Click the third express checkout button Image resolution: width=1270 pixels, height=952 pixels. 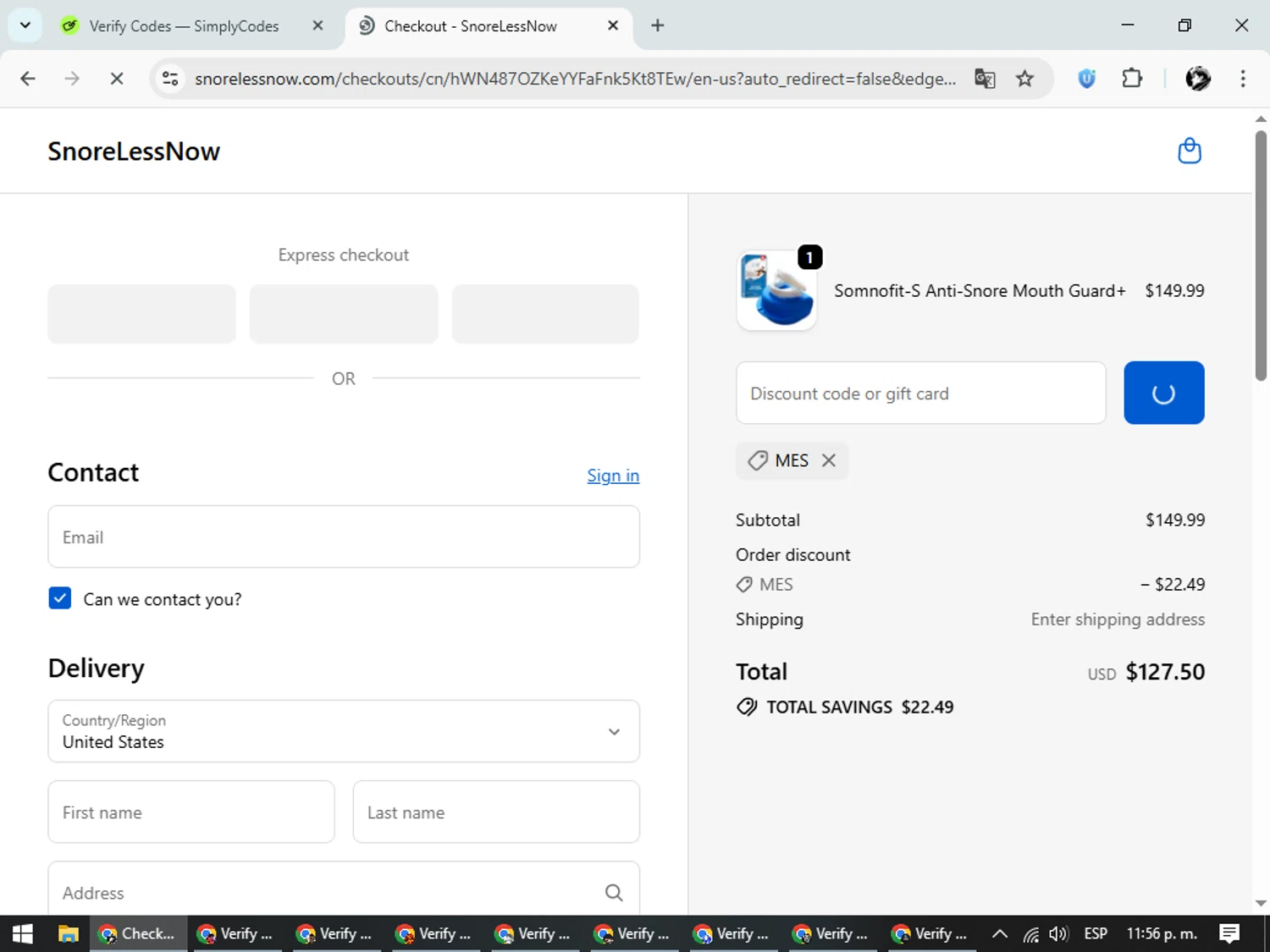point(545,314)
